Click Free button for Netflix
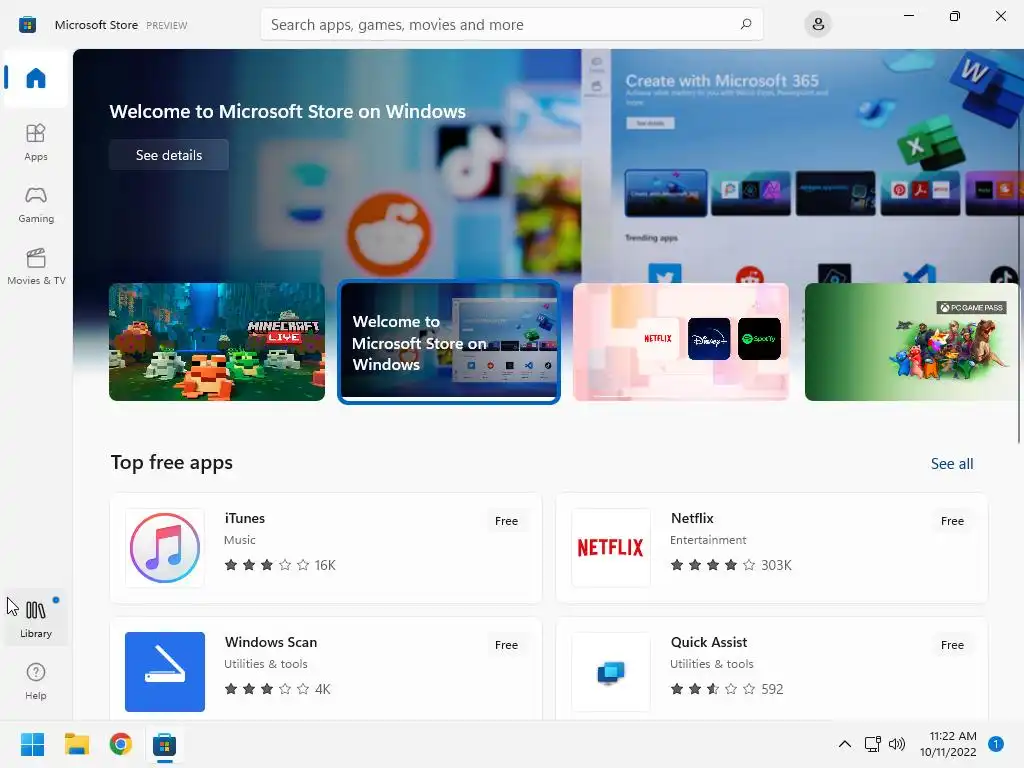This screenshot has width=1024, height=768. pyautogui.click(x=952, y=520)
